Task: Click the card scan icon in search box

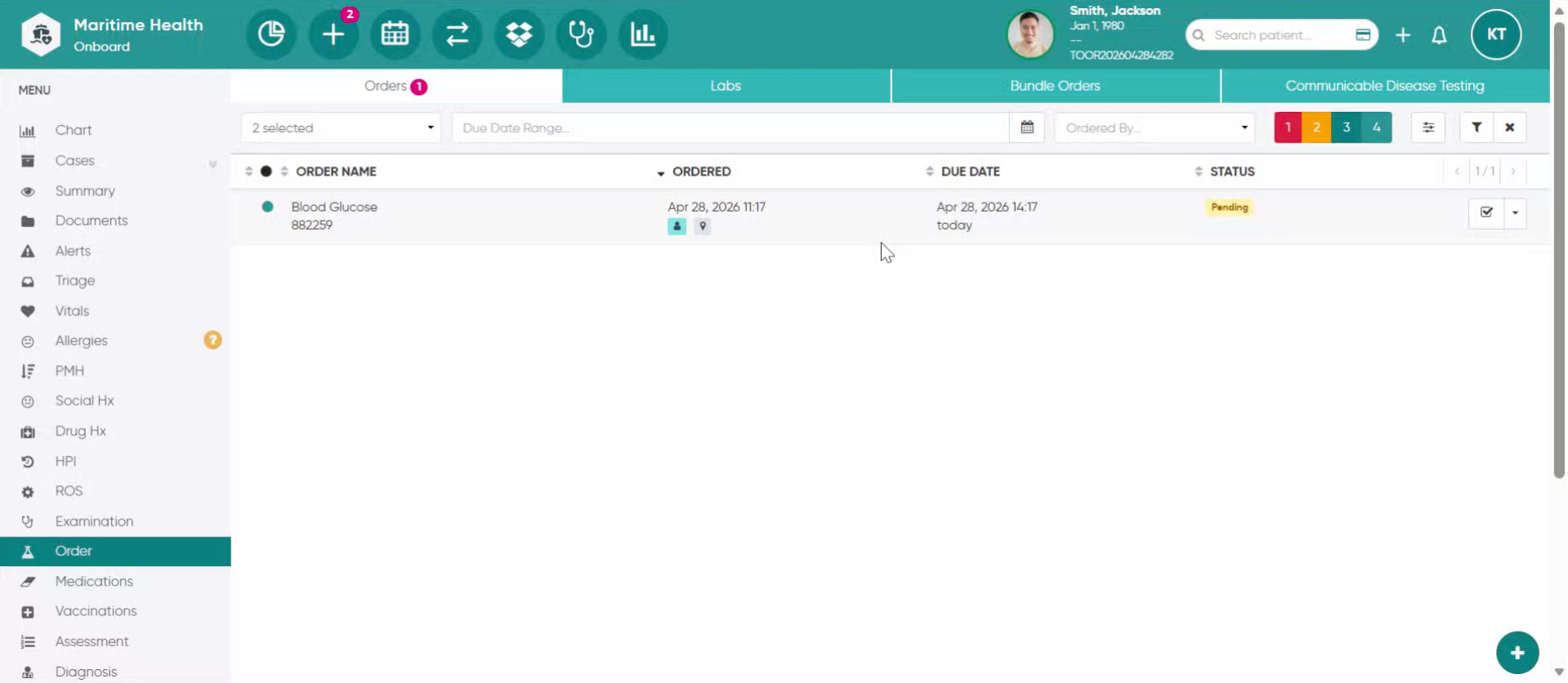Action: (1363, 35)
